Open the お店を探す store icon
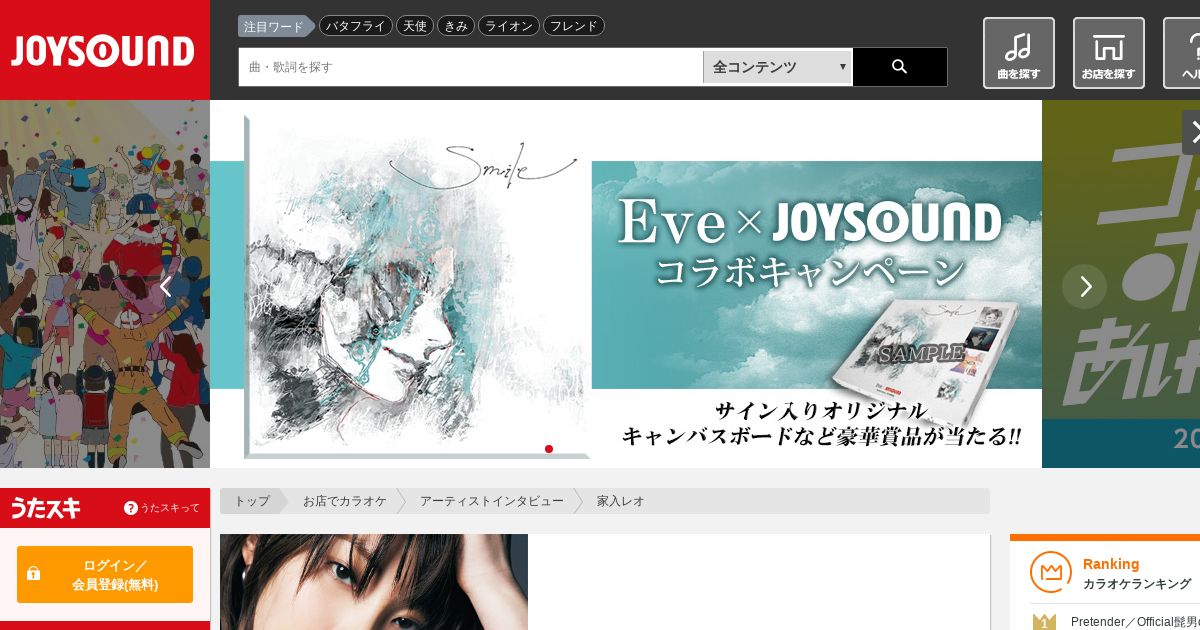Screen dimensions: 1200x630 (x=1108, y=53)
